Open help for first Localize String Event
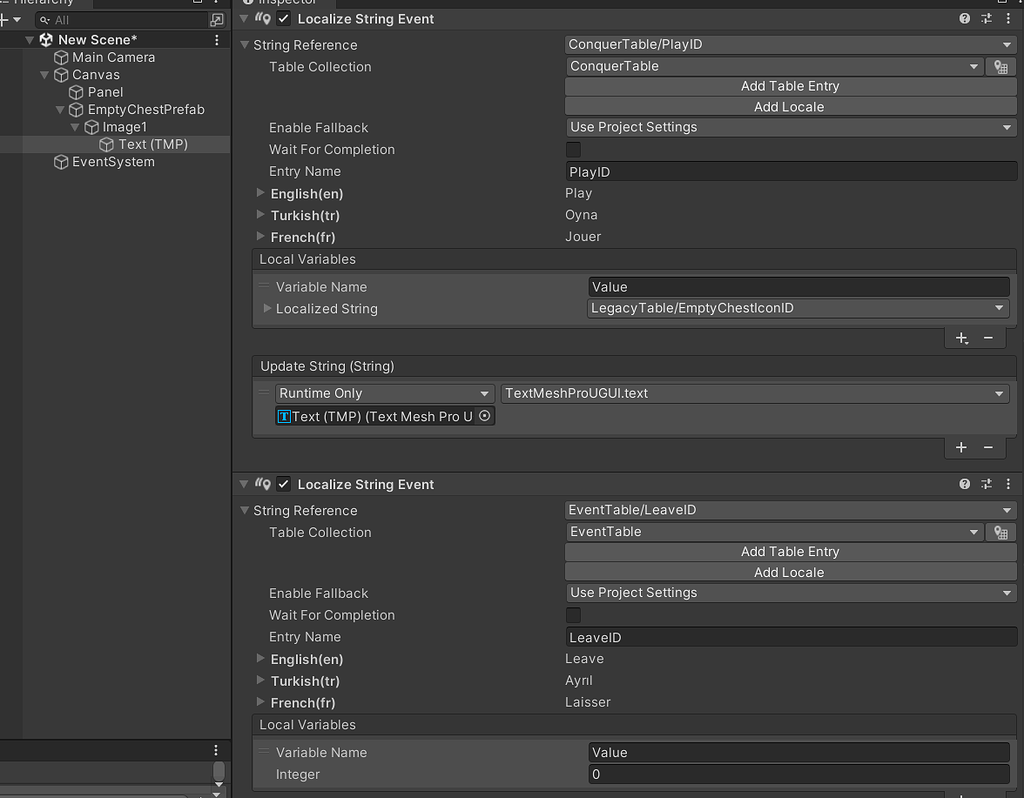 pos(965,19)
